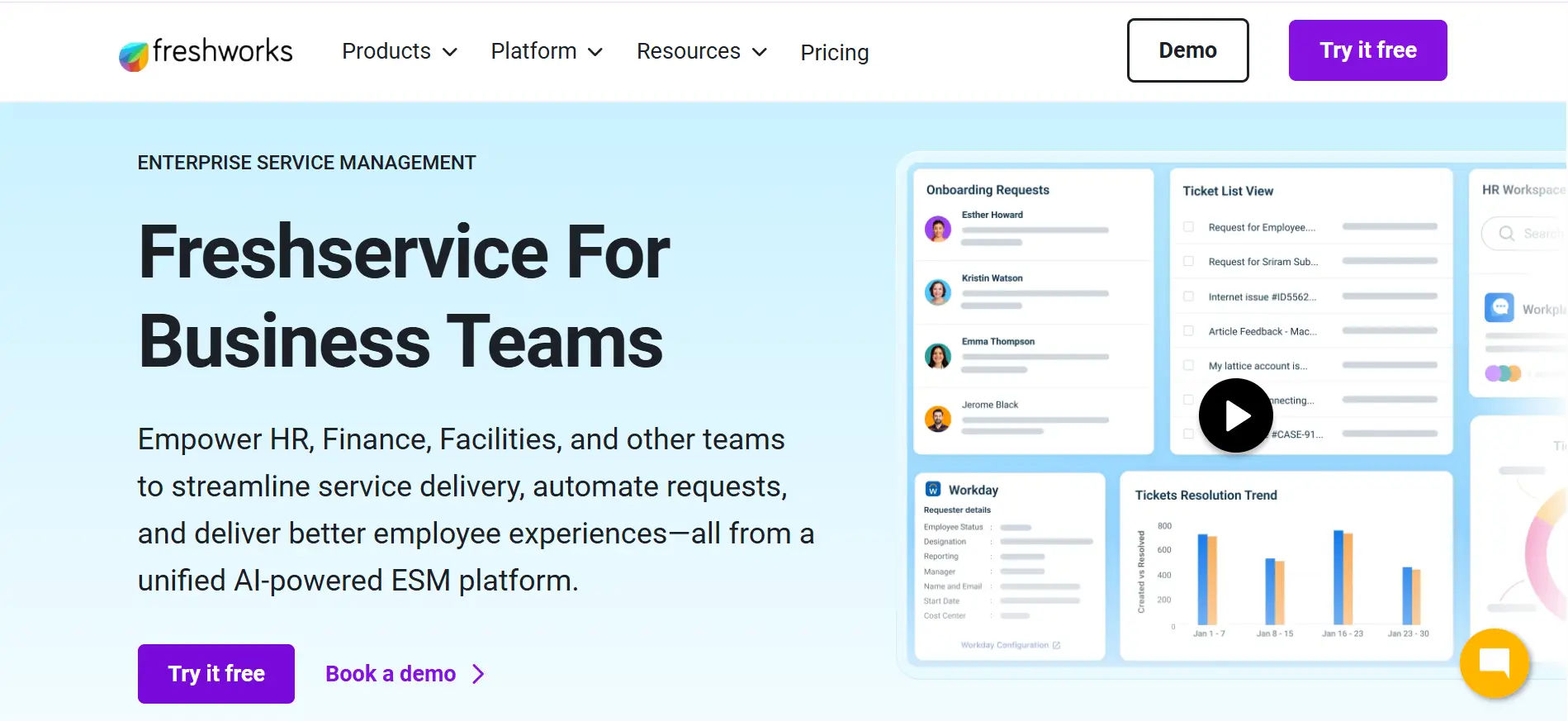Viewport: 1568px width, 721px height.
Task: Click Jerome Black's avatar icon
Action: tap(938, 420)
